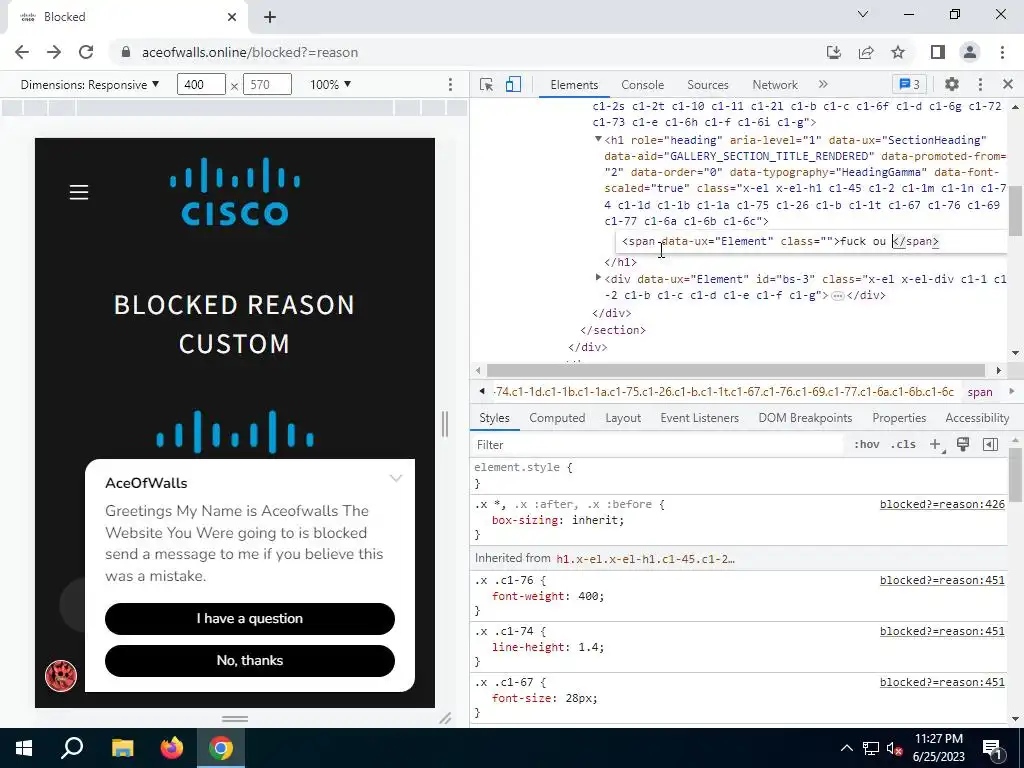Open Firefox from the taskbar
1024x768 pixels.
point(172,748)
